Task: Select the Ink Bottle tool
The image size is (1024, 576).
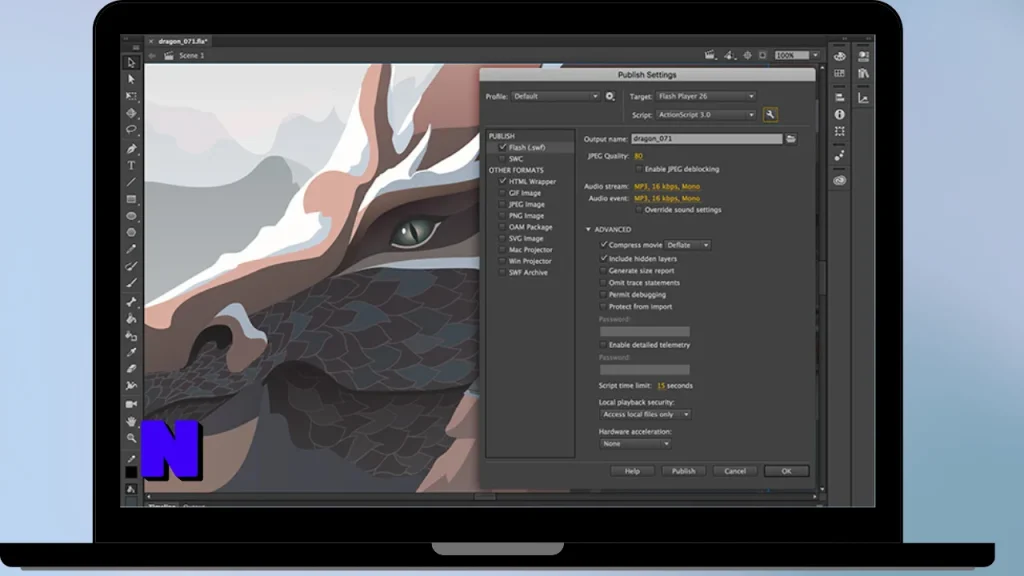Action: click(x=131, y=336)
